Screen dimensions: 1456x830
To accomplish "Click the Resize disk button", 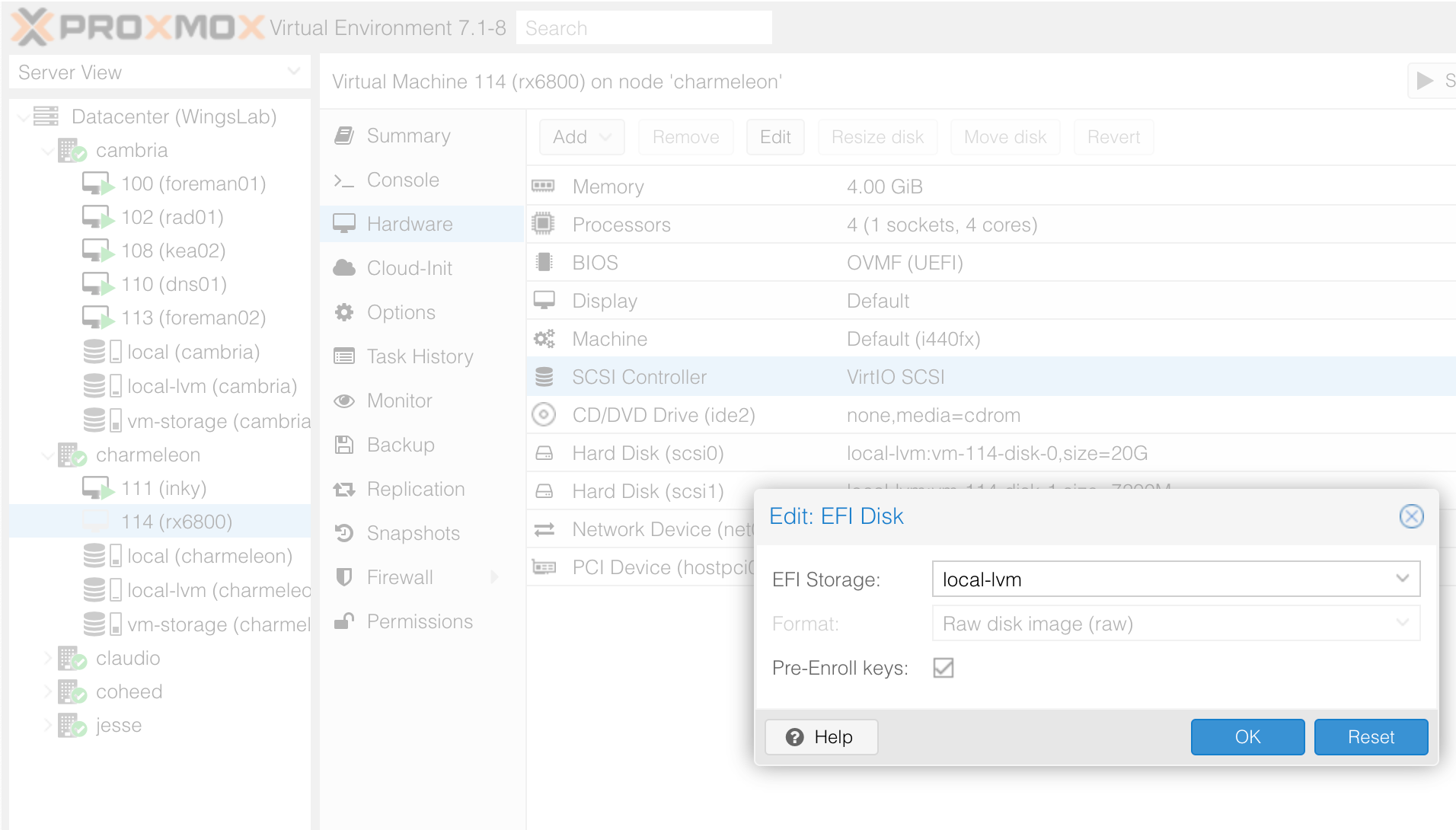I will [877, 137].
